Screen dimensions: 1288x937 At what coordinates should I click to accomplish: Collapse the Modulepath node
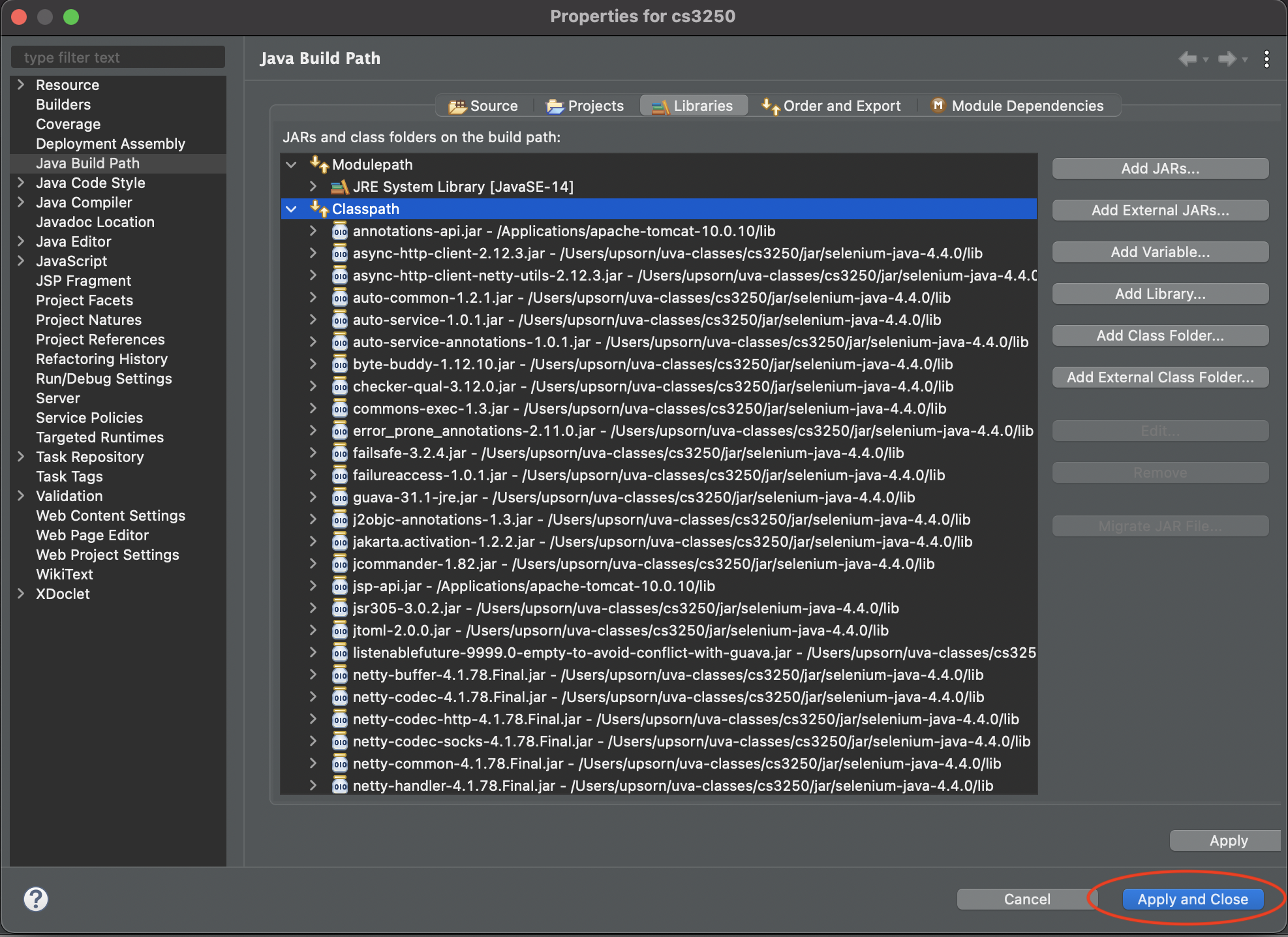(x=292, y=164)
